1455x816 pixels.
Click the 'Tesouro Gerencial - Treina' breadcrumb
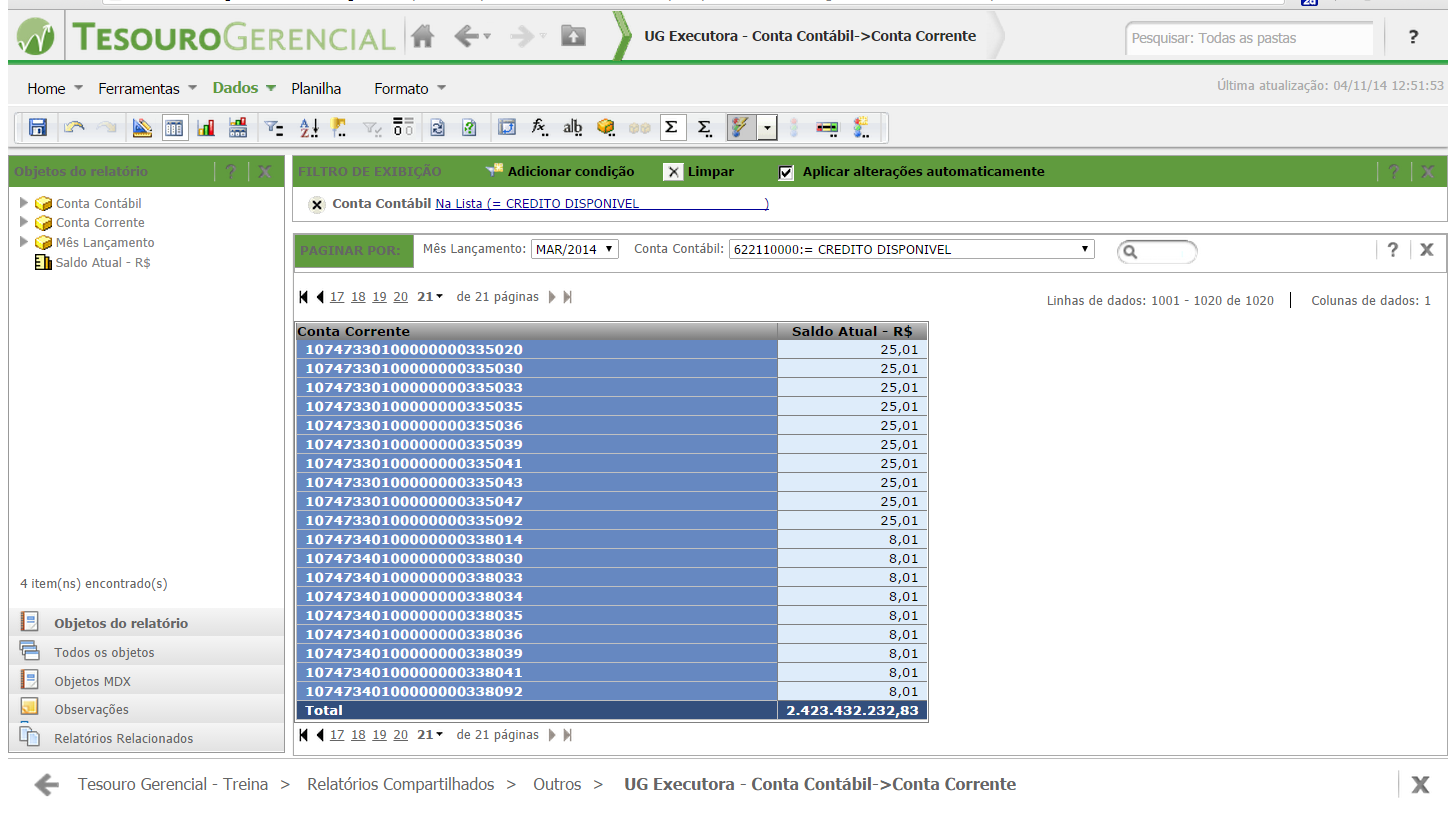(x=173, y=784)
